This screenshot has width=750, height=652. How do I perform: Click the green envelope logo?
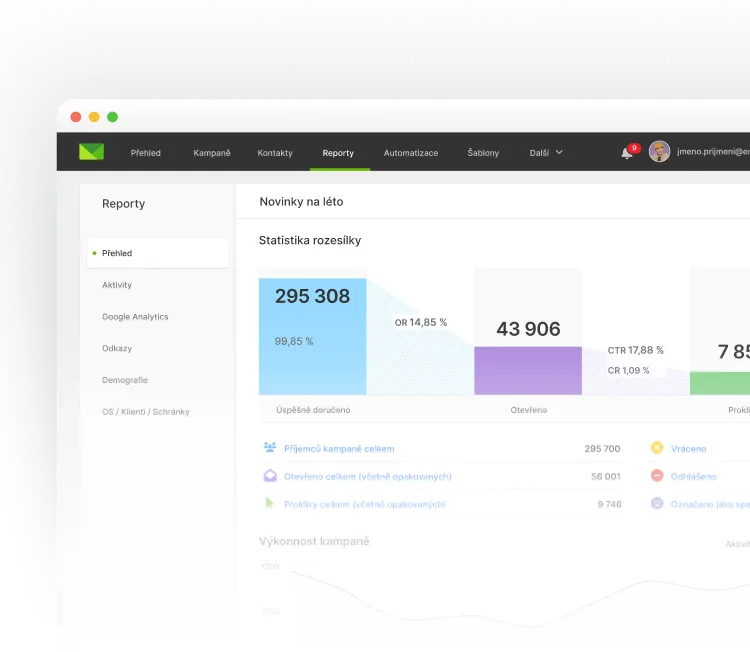click(92, 152)
